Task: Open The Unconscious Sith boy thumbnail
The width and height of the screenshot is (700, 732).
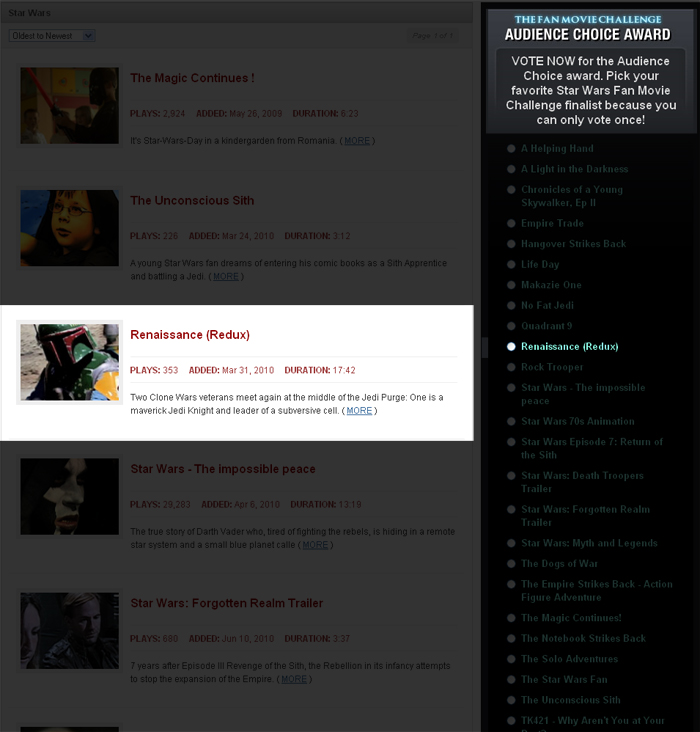Action: tap(70, 228)
